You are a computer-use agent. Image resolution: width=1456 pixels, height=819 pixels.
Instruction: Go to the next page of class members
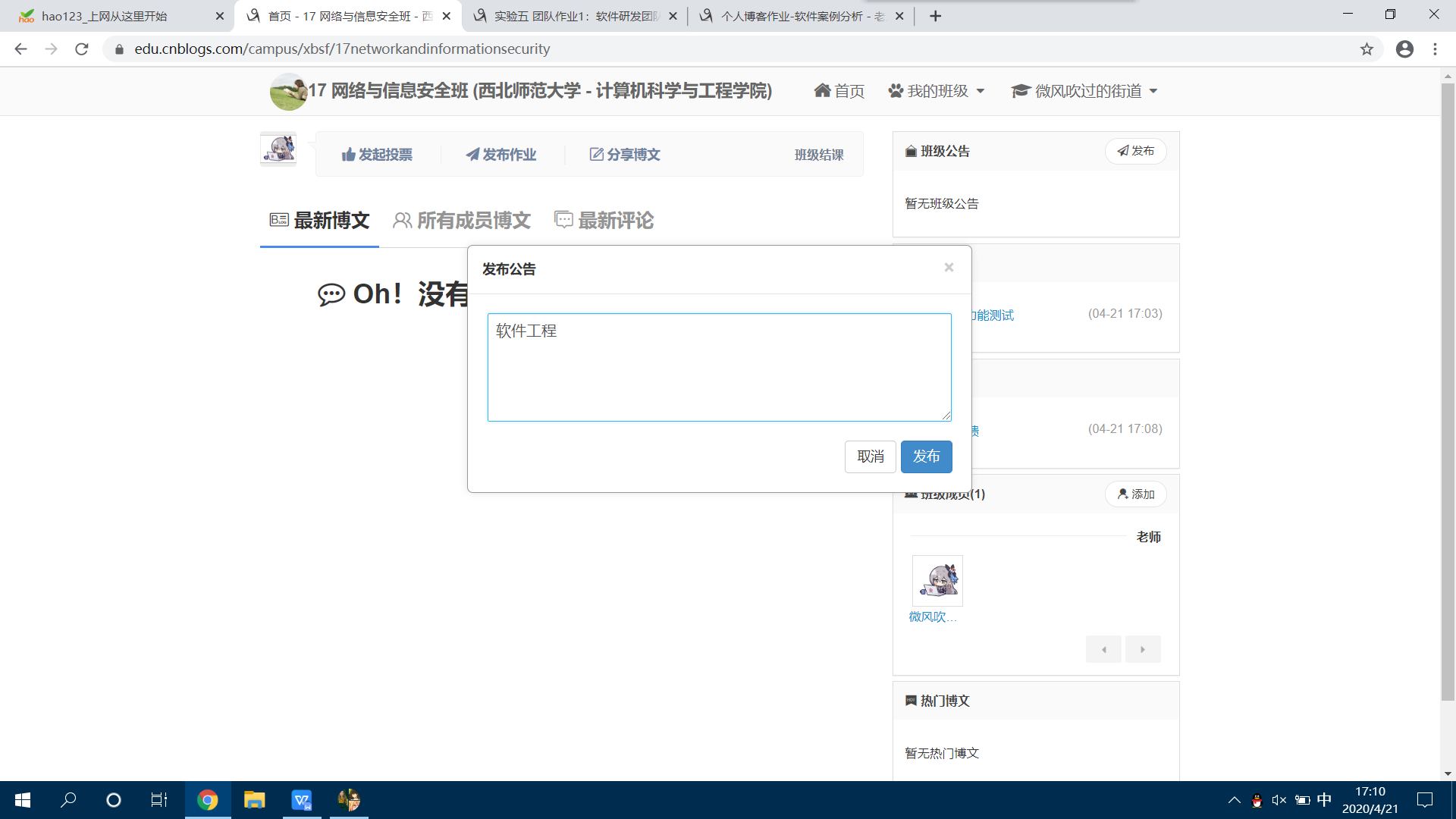pos(1143,650)
